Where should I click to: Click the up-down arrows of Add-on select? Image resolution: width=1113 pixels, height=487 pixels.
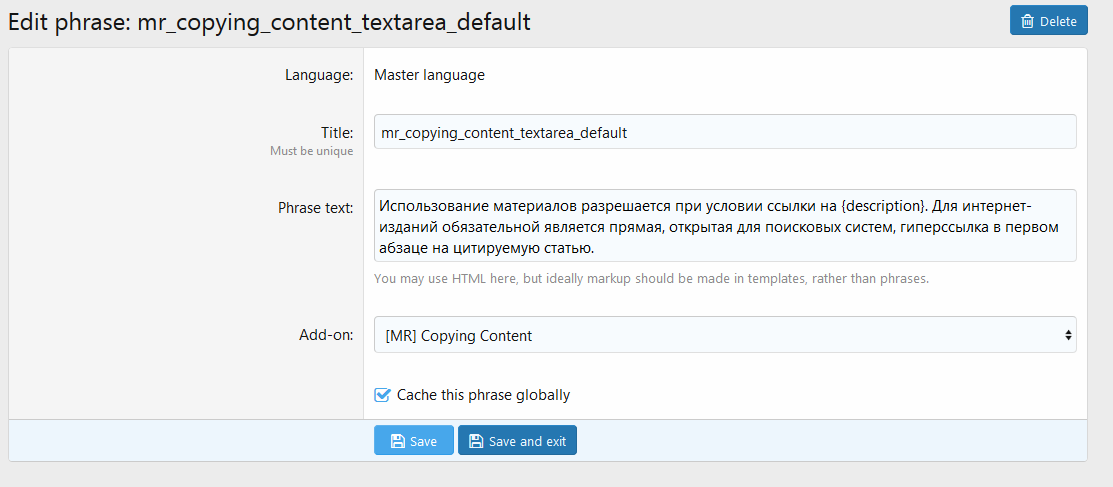click(1067, 335)
